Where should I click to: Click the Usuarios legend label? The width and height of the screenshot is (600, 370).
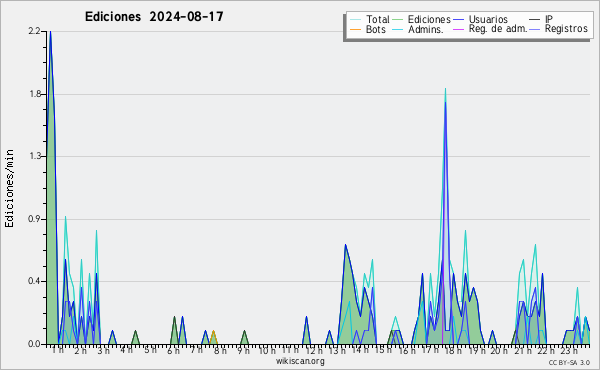coord(488,19)
